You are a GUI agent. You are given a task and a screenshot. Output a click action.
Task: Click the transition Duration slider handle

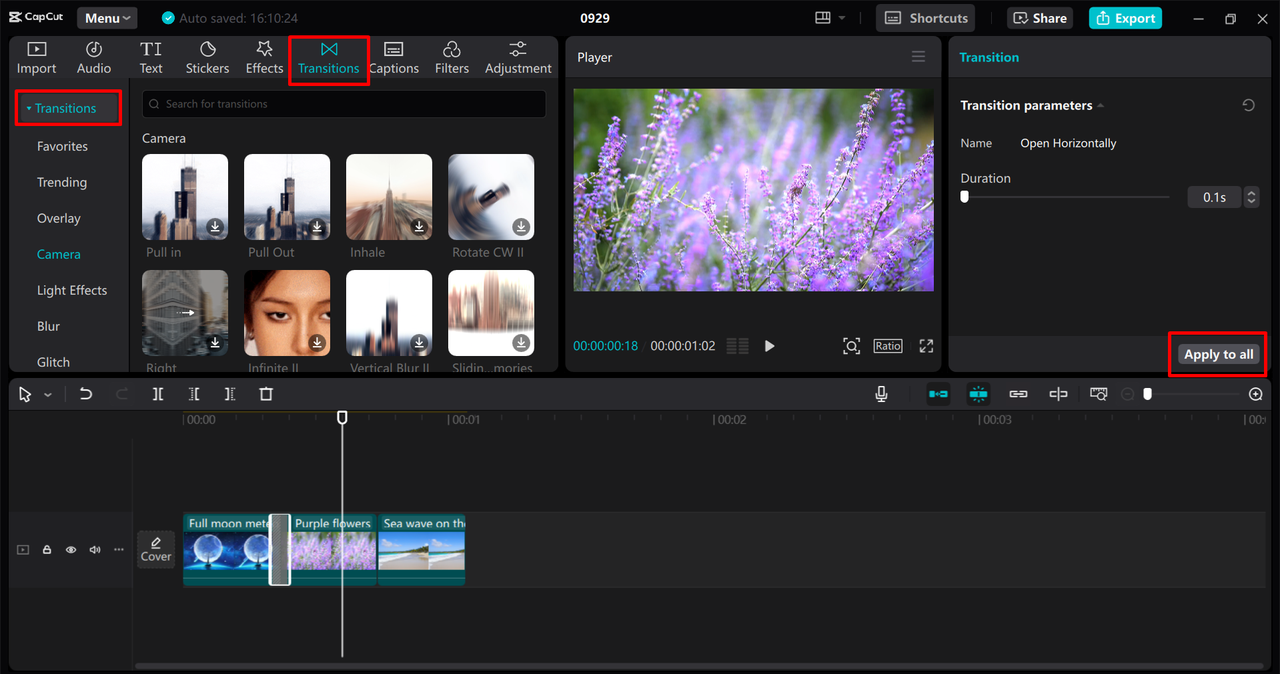[x=964, y=197]
